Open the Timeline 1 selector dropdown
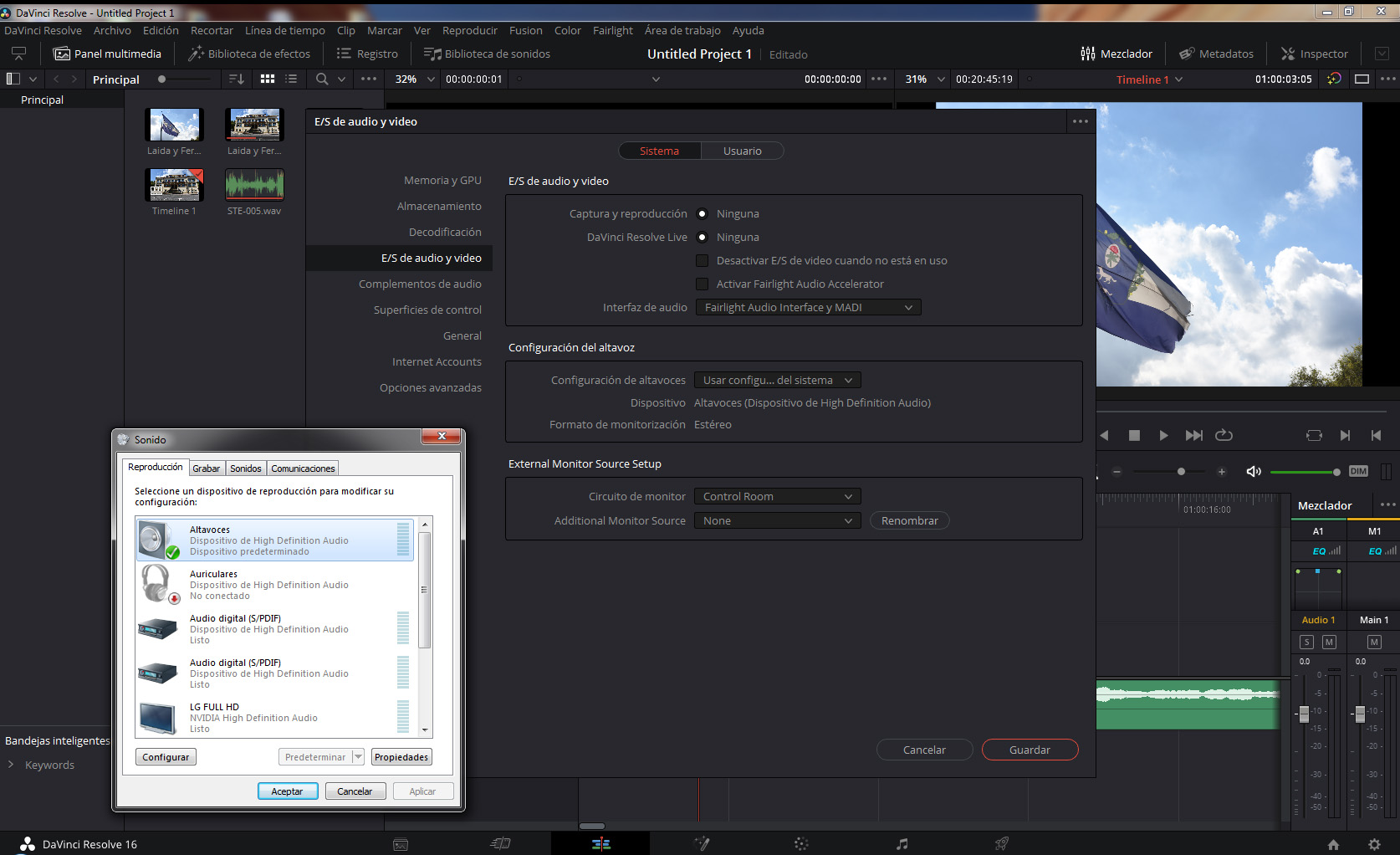This screenshot has height=855, width=1400. (x=1149, y=79)
